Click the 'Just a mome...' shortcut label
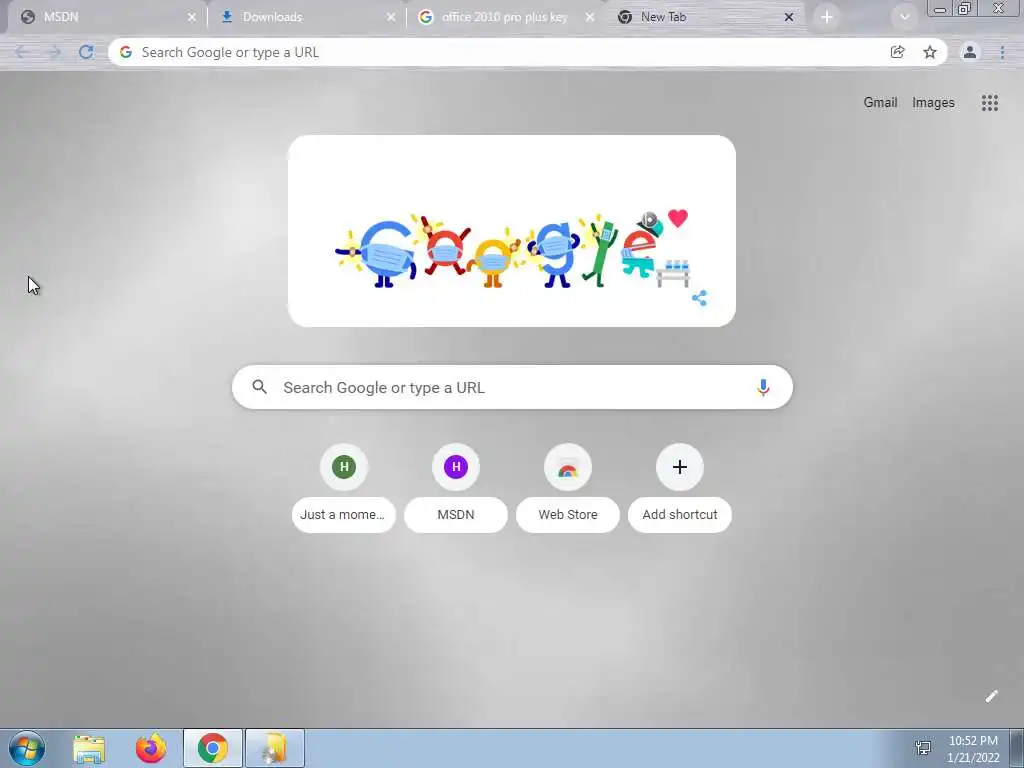This screenshot has width=1024, height=768. [343, 515]
